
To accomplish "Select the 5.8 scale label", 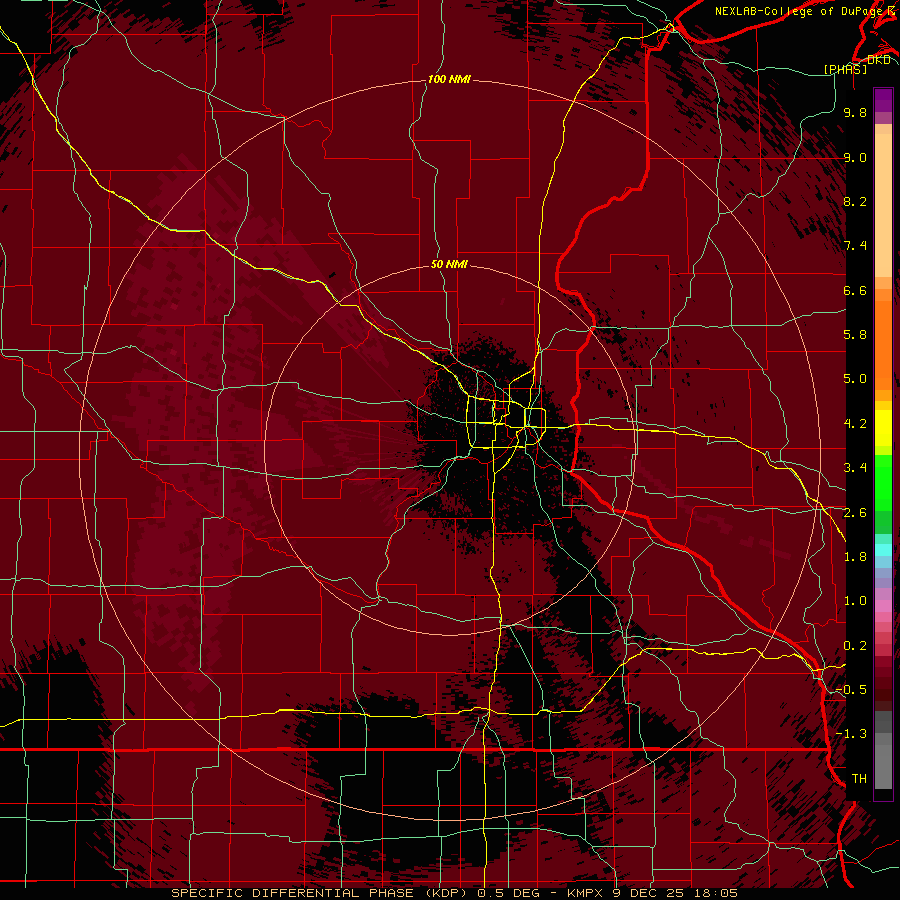I will click(855, 335).
